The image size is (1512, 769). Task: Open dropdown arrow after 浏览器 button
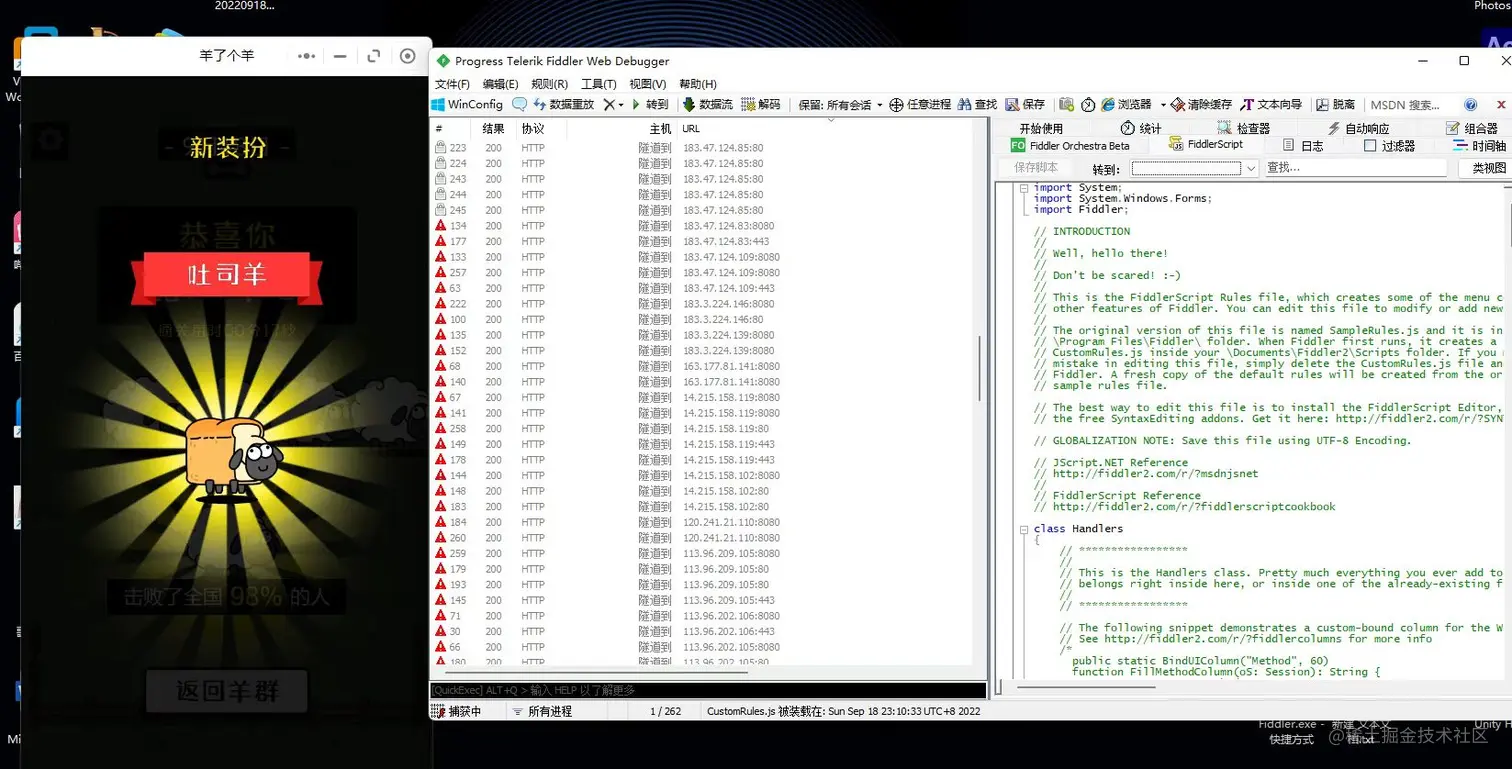click(1162, 104)
